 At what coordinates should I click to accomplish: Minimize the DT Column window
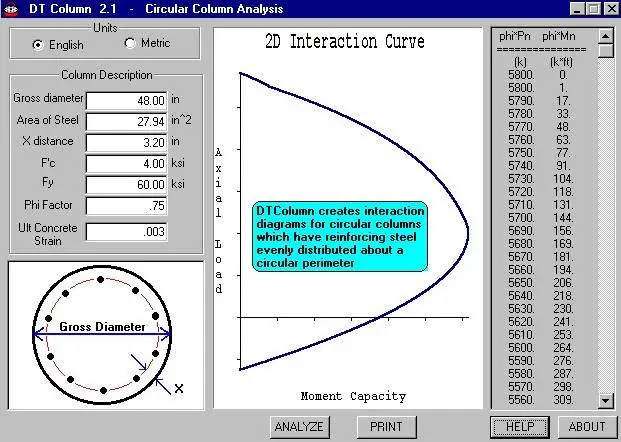pyautogui.click(x=578, y=9)
